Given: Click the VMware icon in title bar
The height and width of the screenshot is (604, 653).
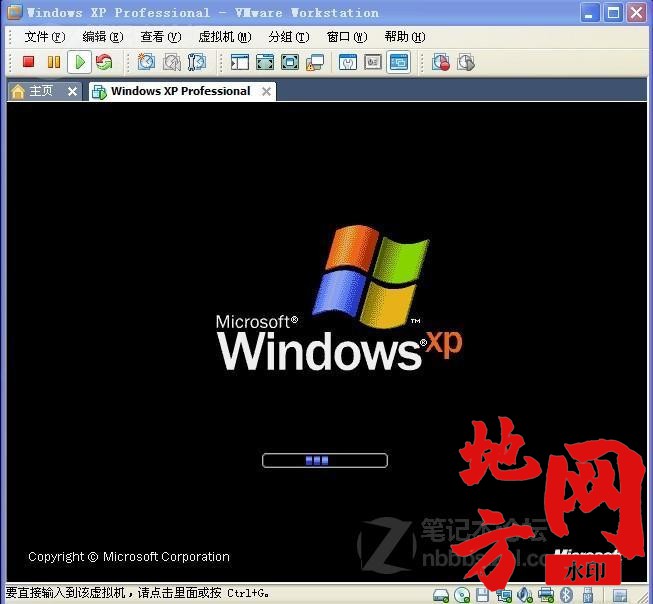Looking at the screenshot, I should point(15,12).
